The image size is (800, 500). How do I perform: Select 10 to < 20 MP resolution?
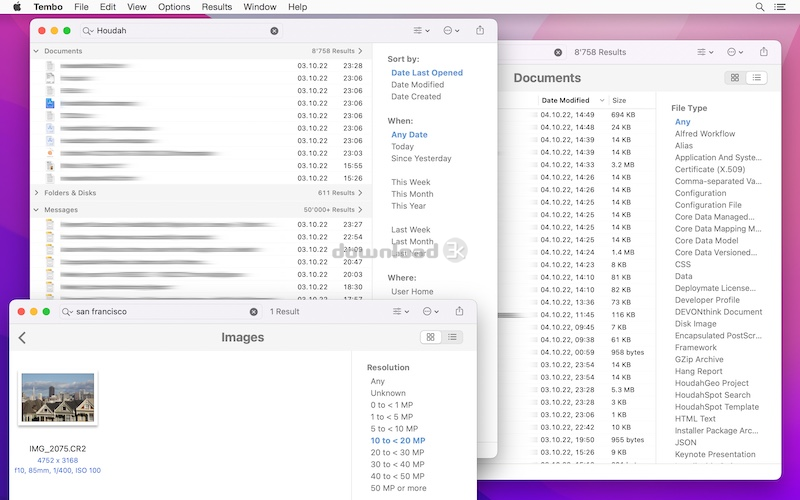tap(398, 440)
